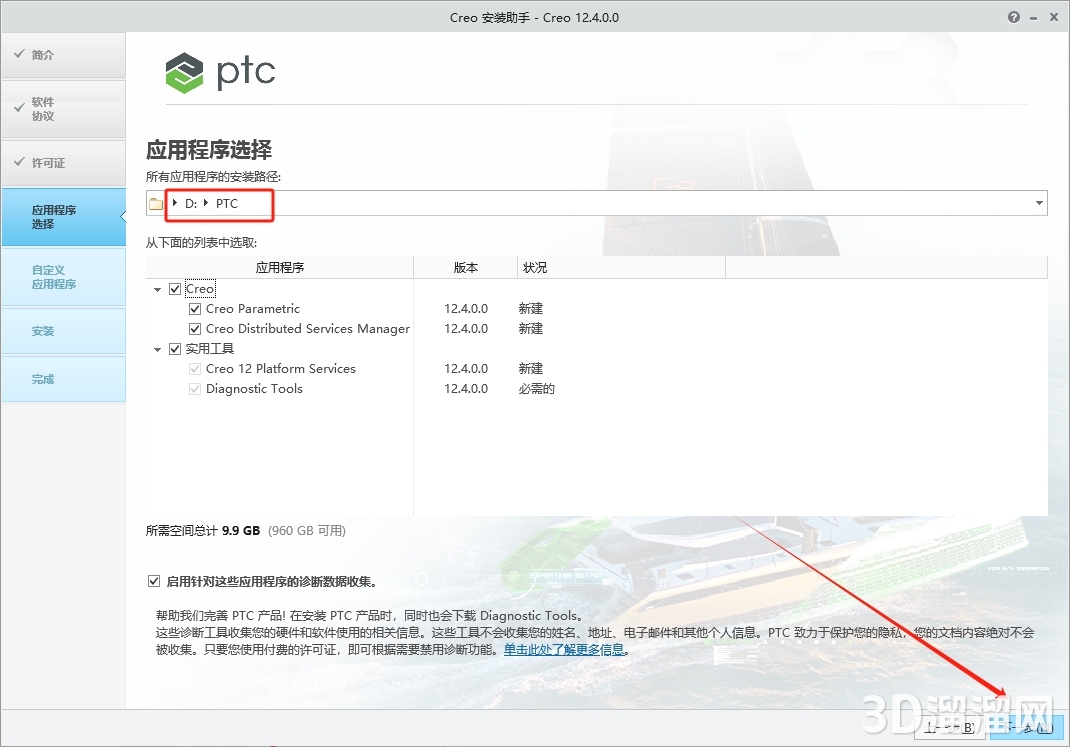1070x747 pixels.
Task: Click the 下一步 button
Action: tap(1025, 727)
